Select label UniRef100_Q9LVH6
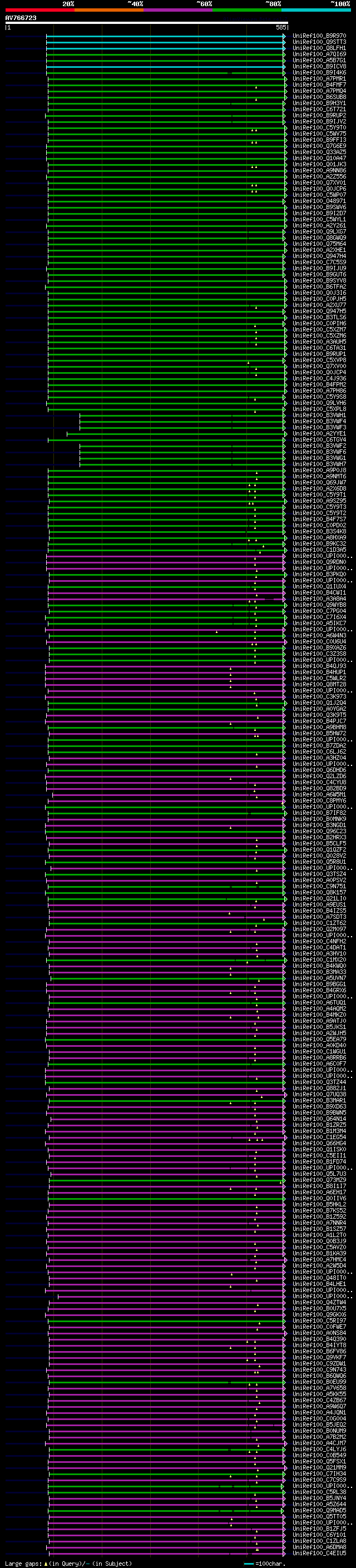The image size is (356, 1568). coord(319,403)
